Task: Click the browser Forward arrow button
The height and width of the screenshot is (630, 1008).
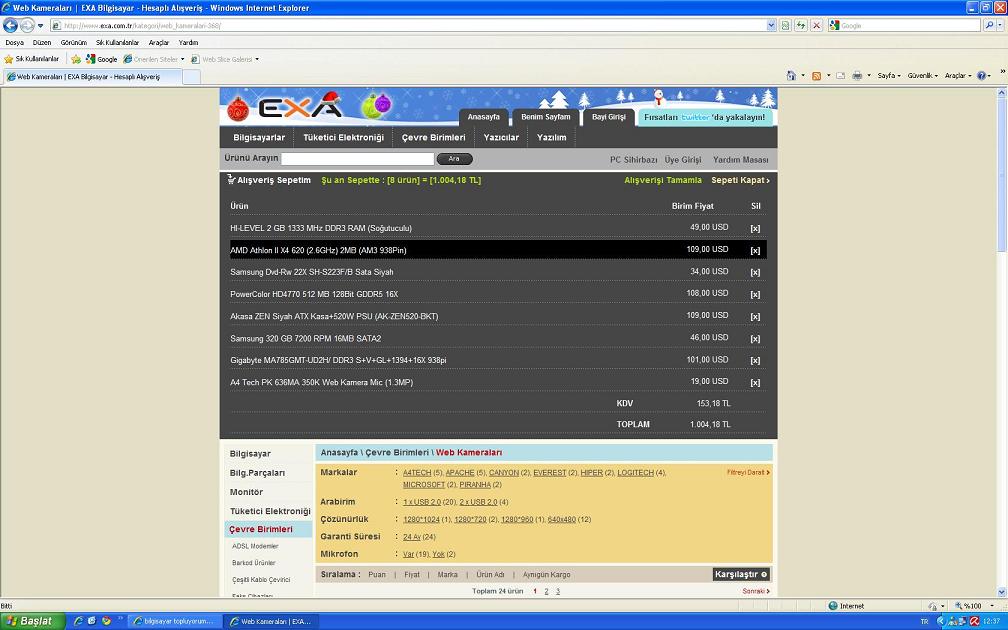Action: 27,25
